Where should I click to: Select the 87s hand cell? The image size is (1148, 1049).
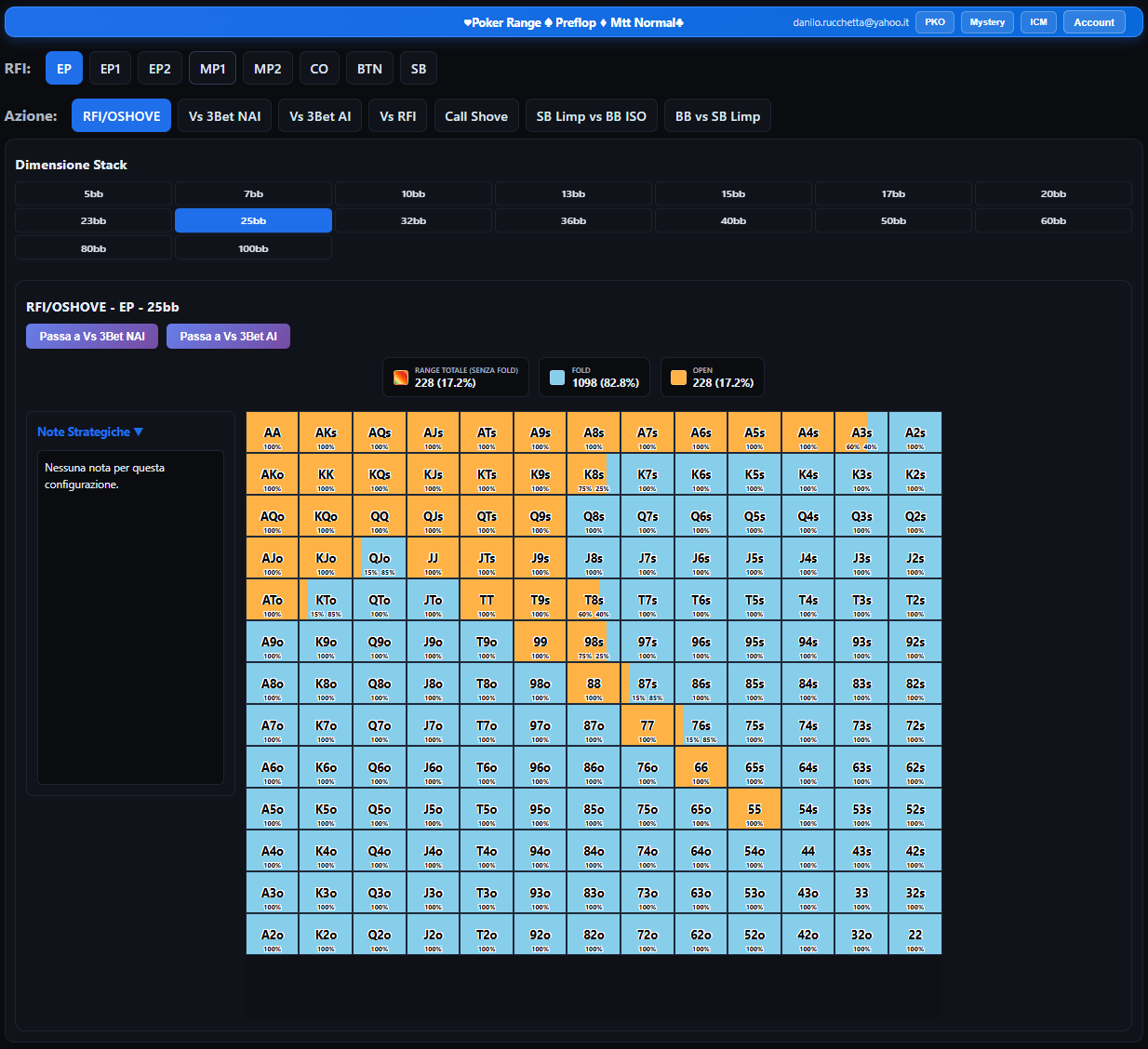click(x=647, y=684)
